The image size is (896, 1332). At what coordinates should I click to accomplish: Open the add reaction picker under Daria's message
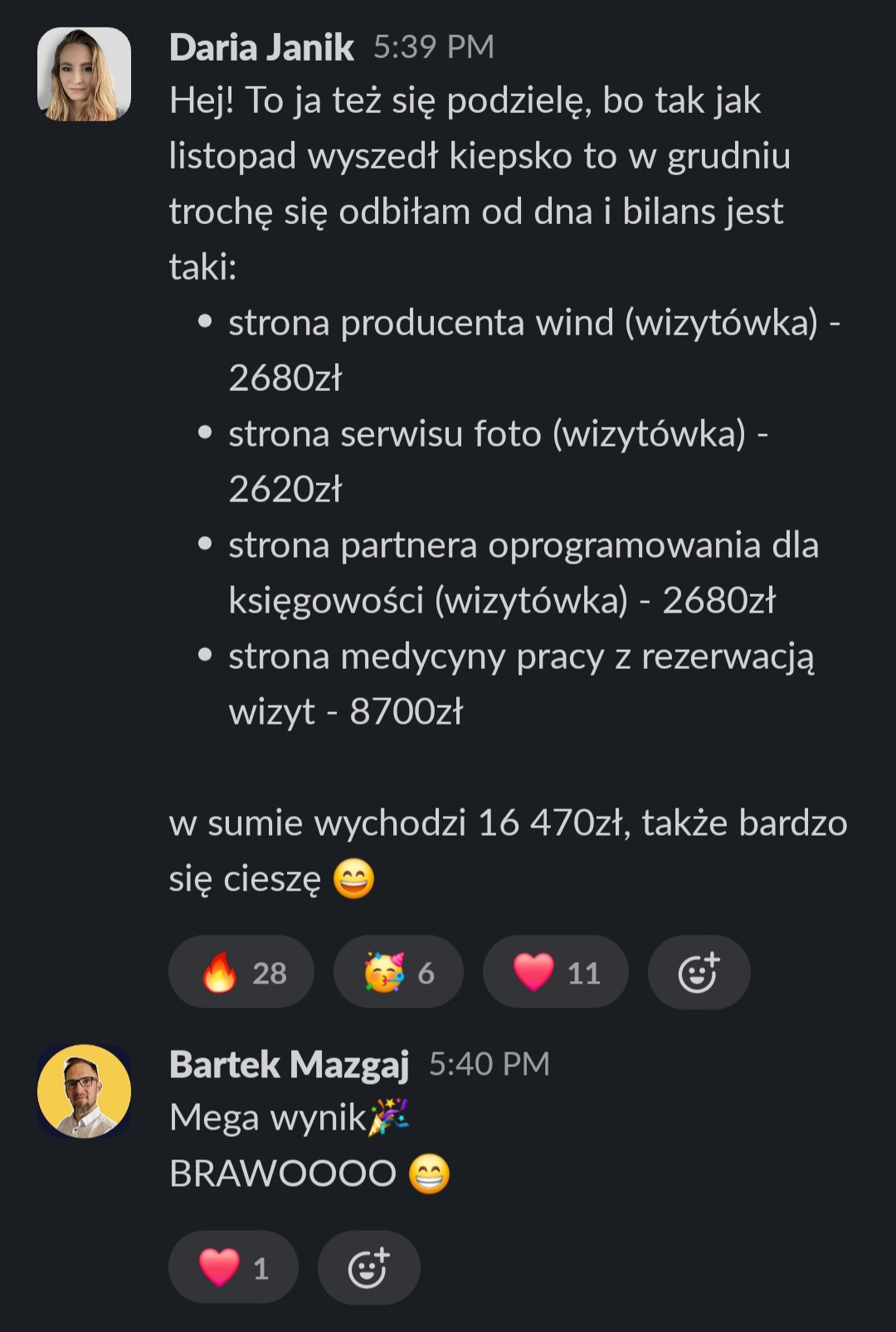699,972
